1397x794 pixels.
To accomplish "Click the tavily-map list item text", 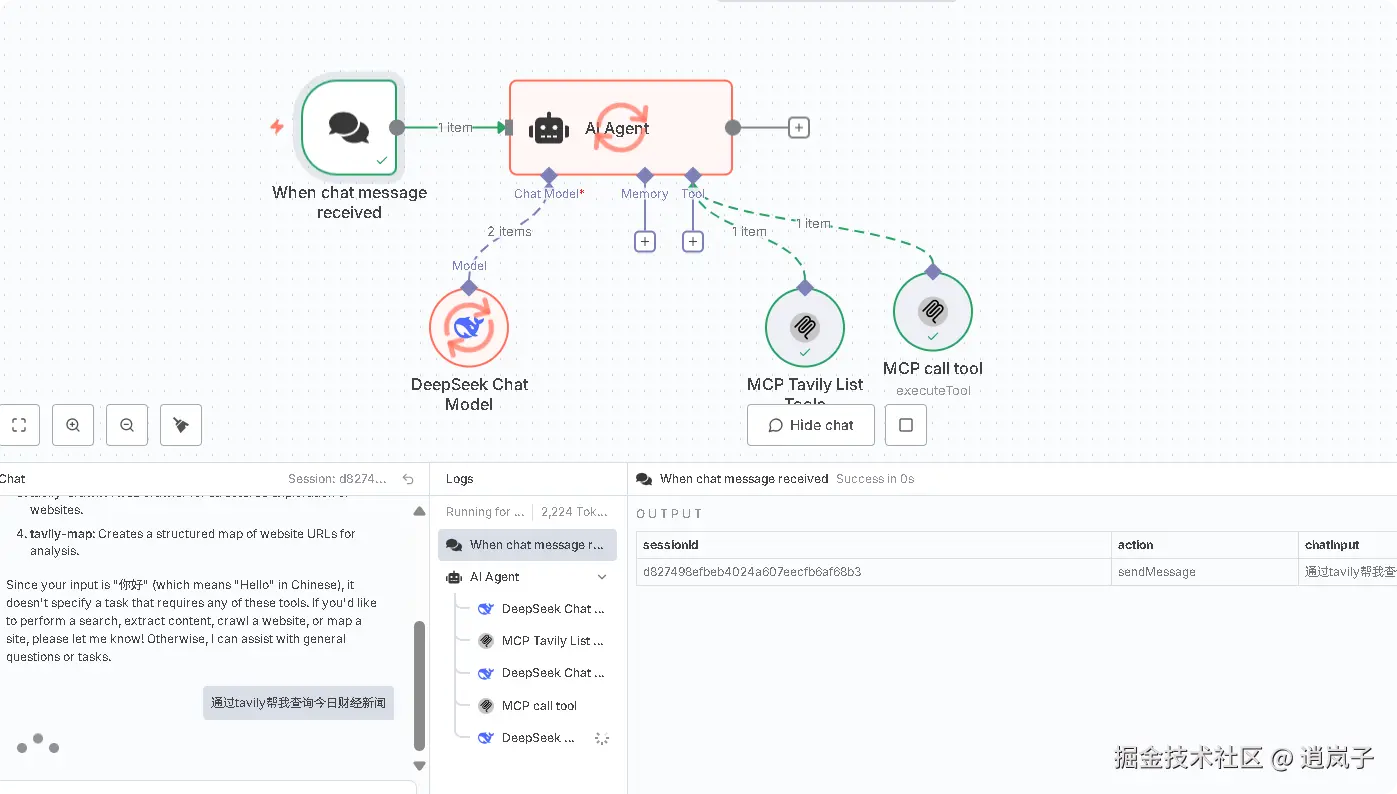I will (x=193, y=542).
